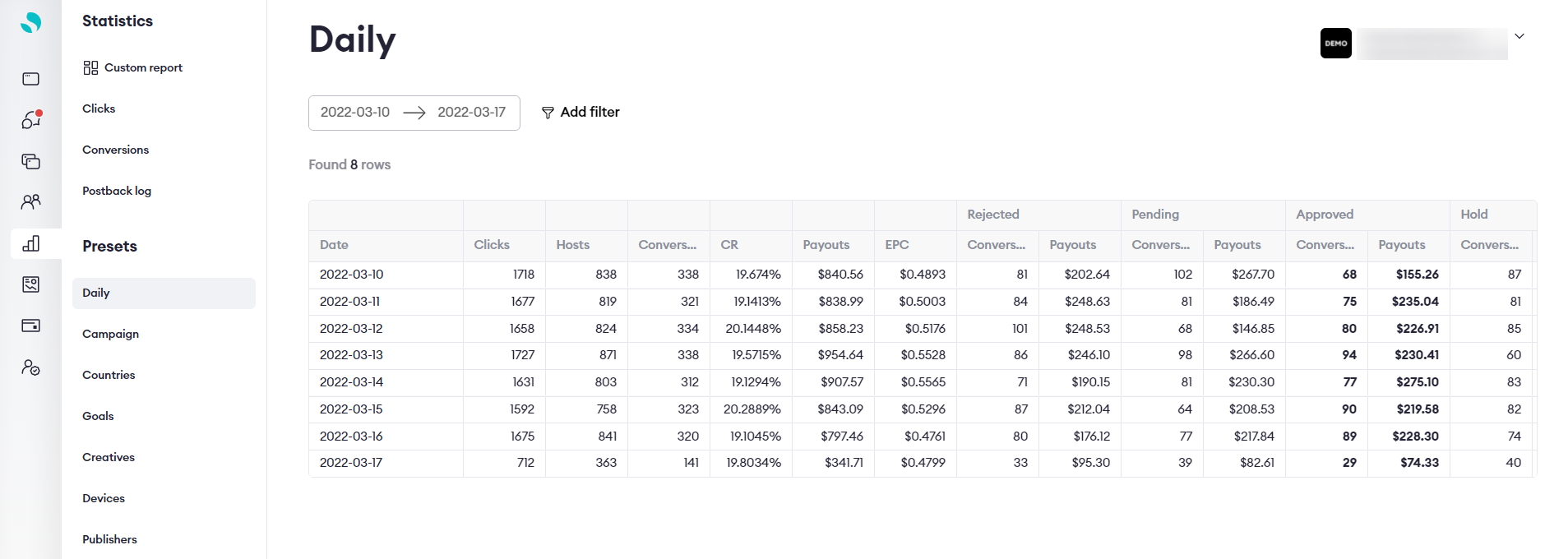Screen dimensions: 1568x559
Task: Open the wallet payments sidebar icon
Action: pyautogui.click(x=30, y=326)
